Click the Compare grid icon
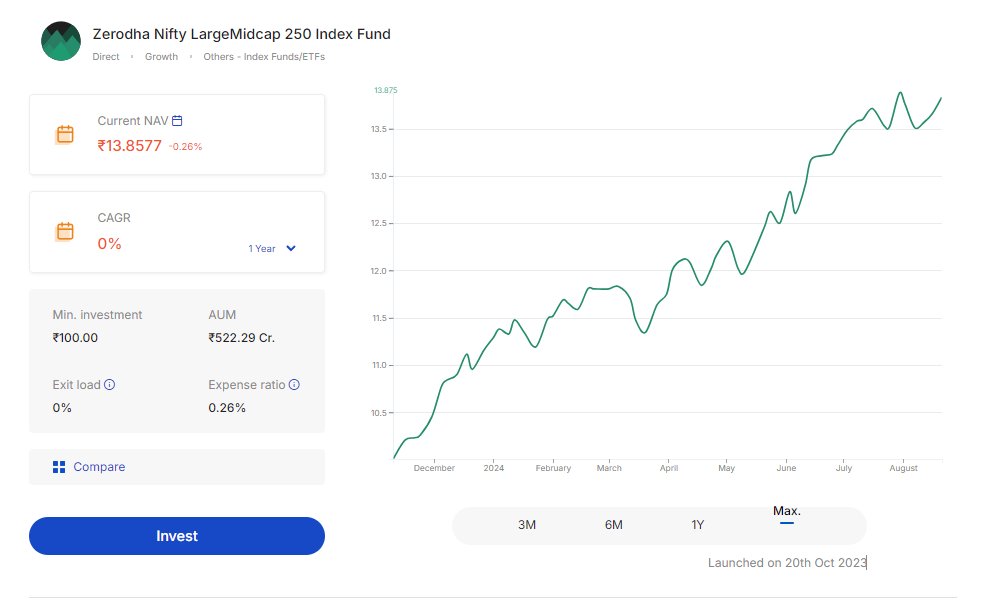985x610 pixels. click(x=59, y=467)
